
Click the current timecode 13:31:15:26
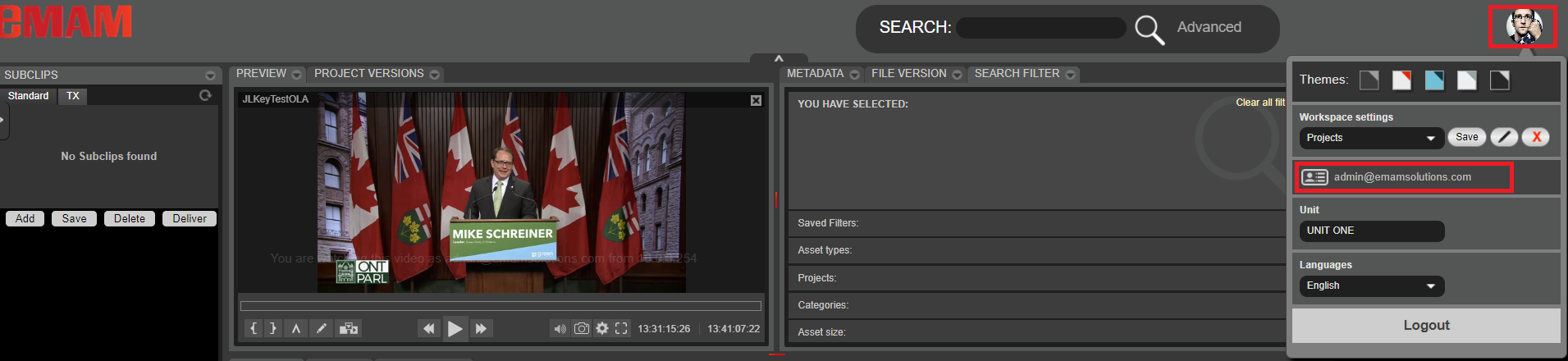(x=664, y=329)
